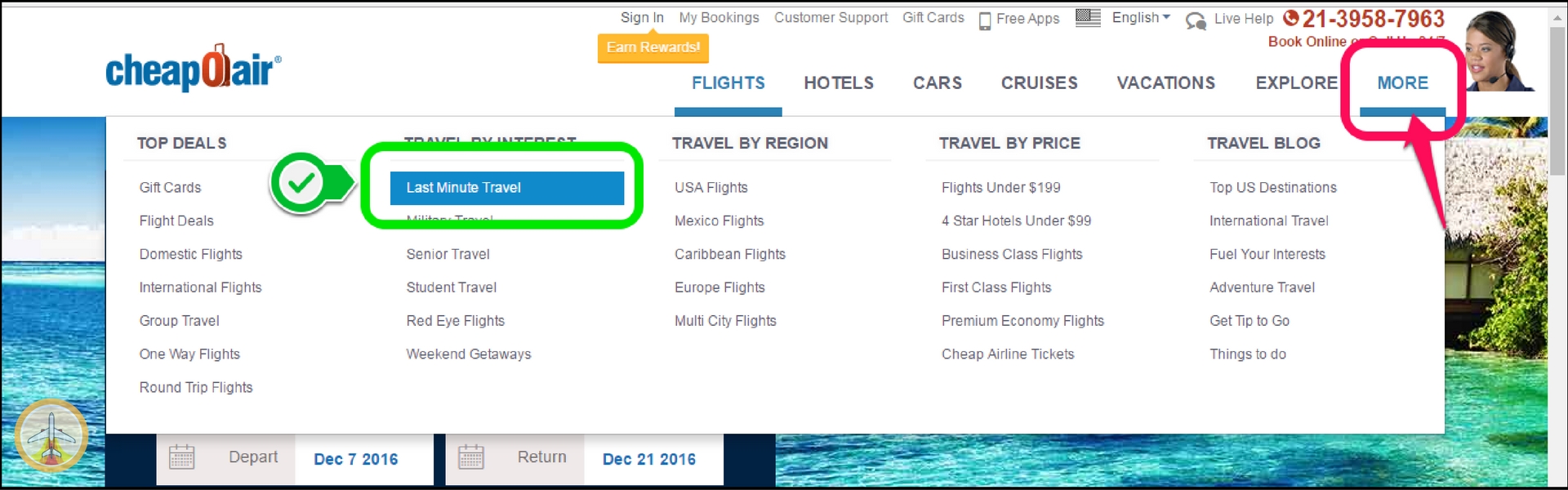Go to the CRUISES tab
The image size is (1568, 490).
(1039, 83)
